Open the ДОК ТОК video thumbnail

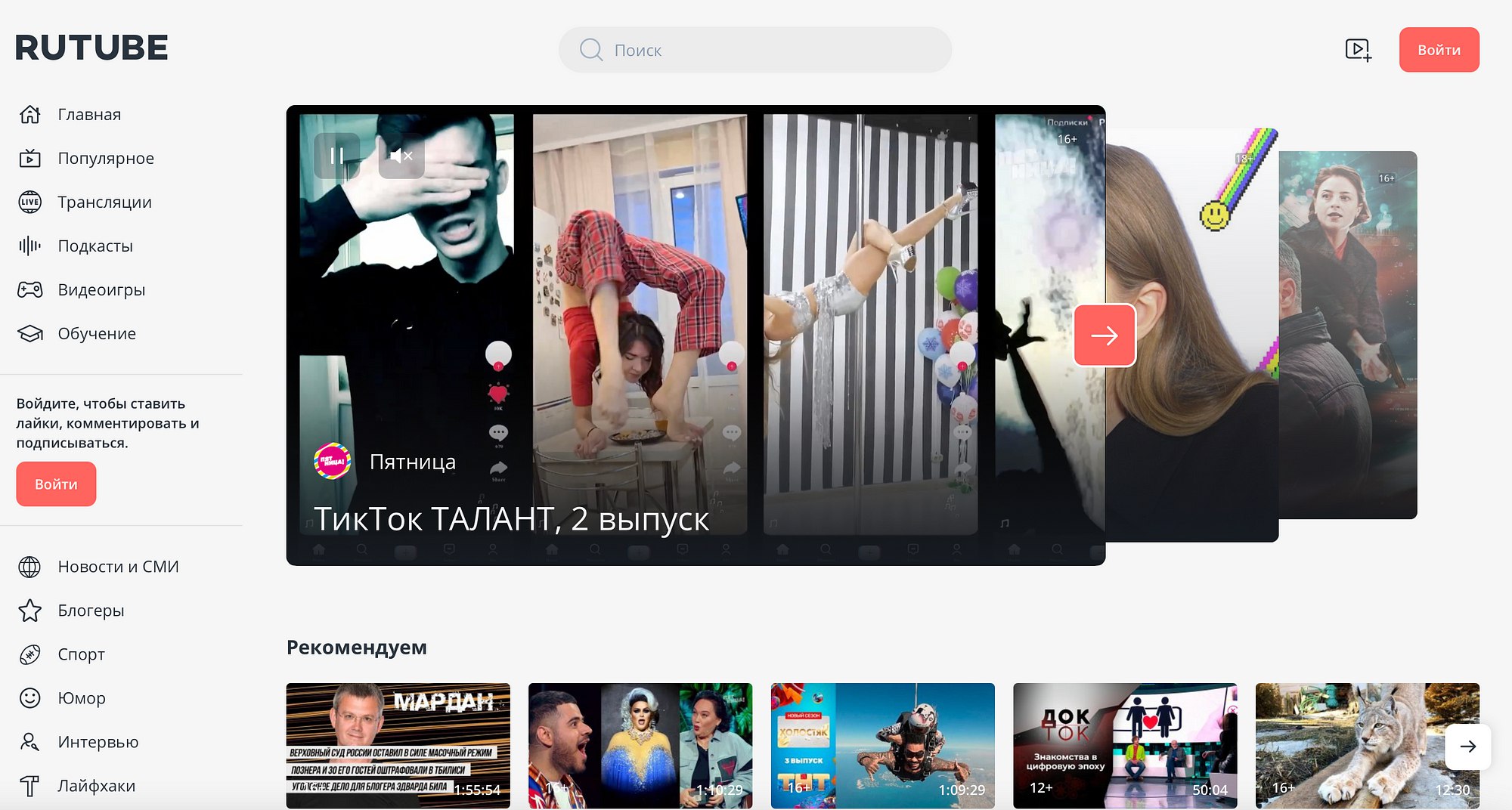coord(1125,746)
